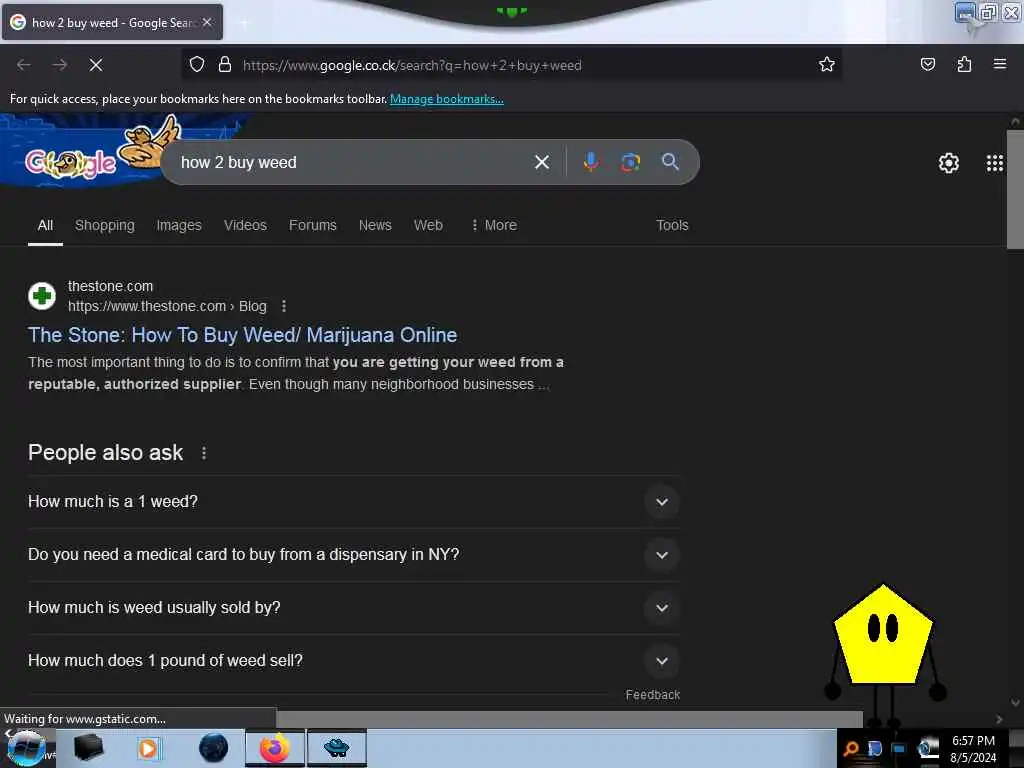Open the Manage bookmarks link
The image size is (1024, 768).
[447, 99]
